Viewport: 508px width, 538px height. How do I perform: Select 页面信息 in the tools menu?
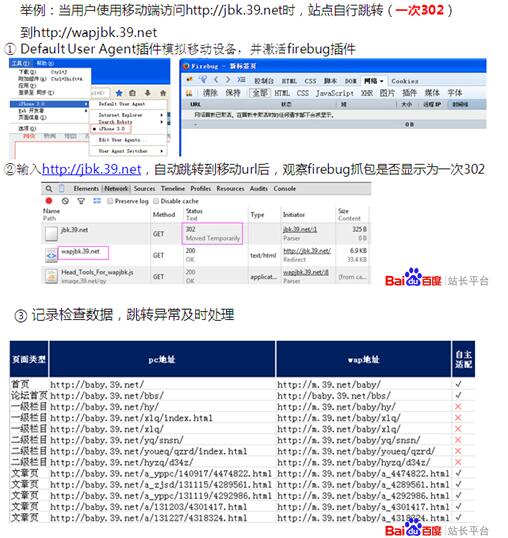pos(33,117)
